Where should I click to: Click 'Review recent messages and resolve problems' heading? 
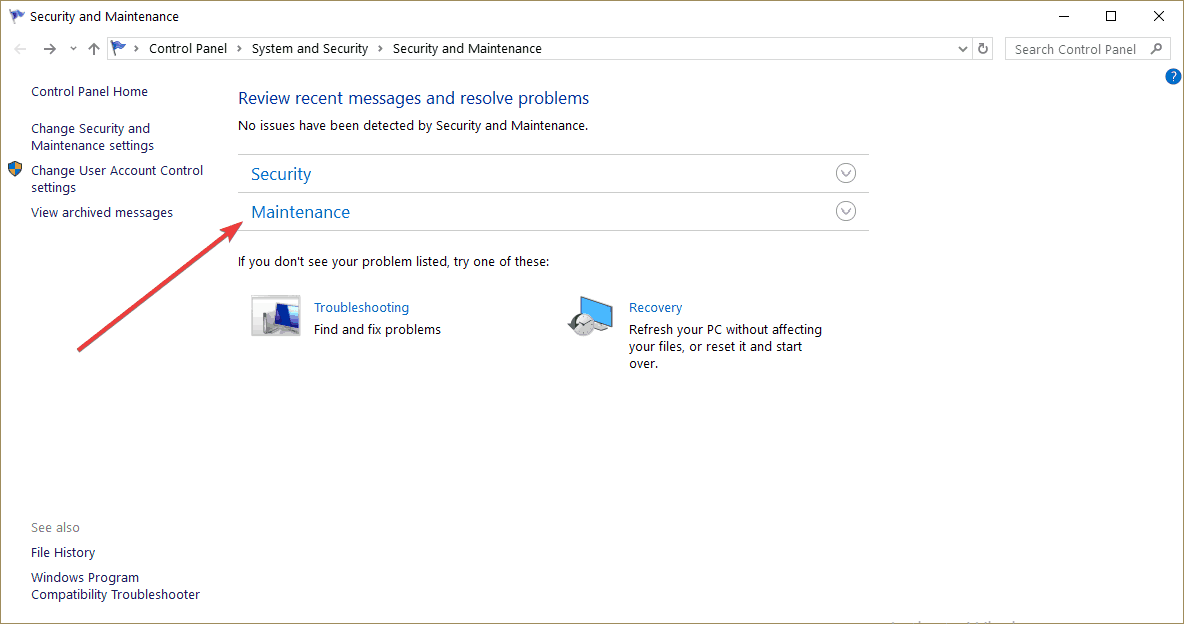click(x=413, y=98)
